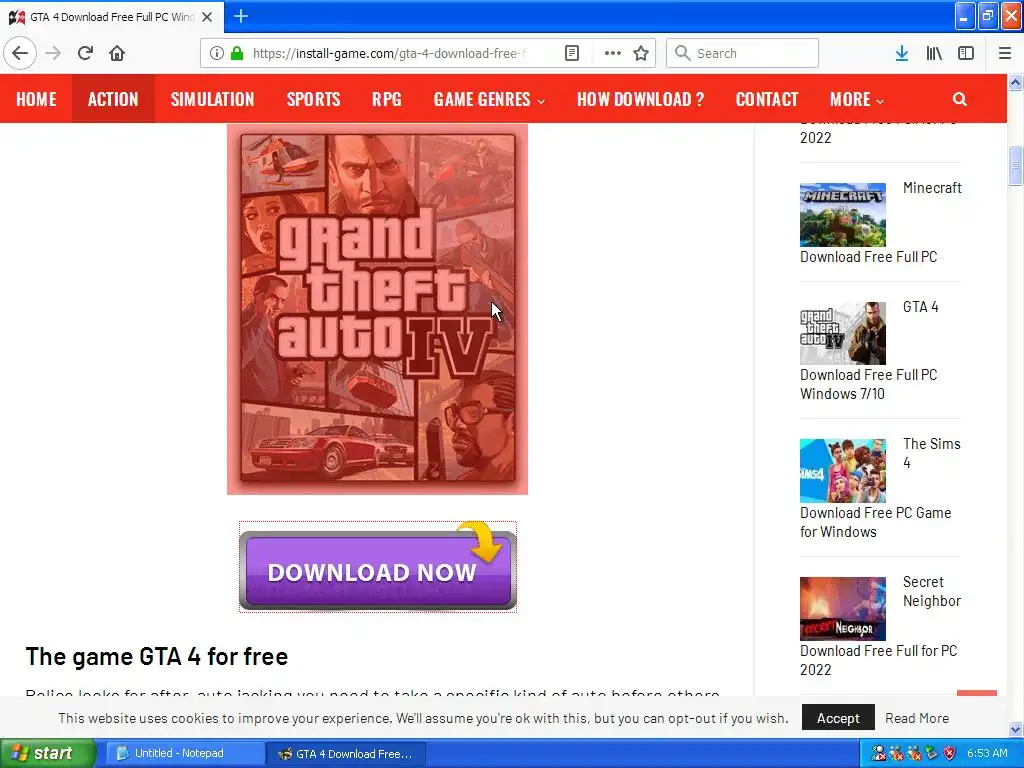This screenshot has height=768, width=1024.
Task: Focus the browser Search field
Action: (742, 53)
